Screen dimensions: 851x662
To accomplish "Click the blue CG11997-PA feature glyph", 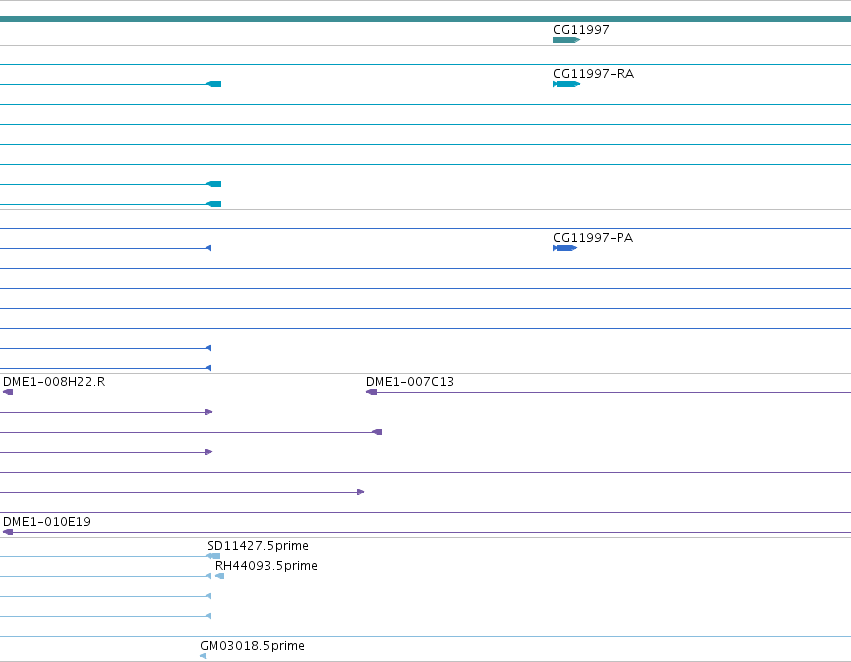I will pyautogui.click(x=564, y=248).
